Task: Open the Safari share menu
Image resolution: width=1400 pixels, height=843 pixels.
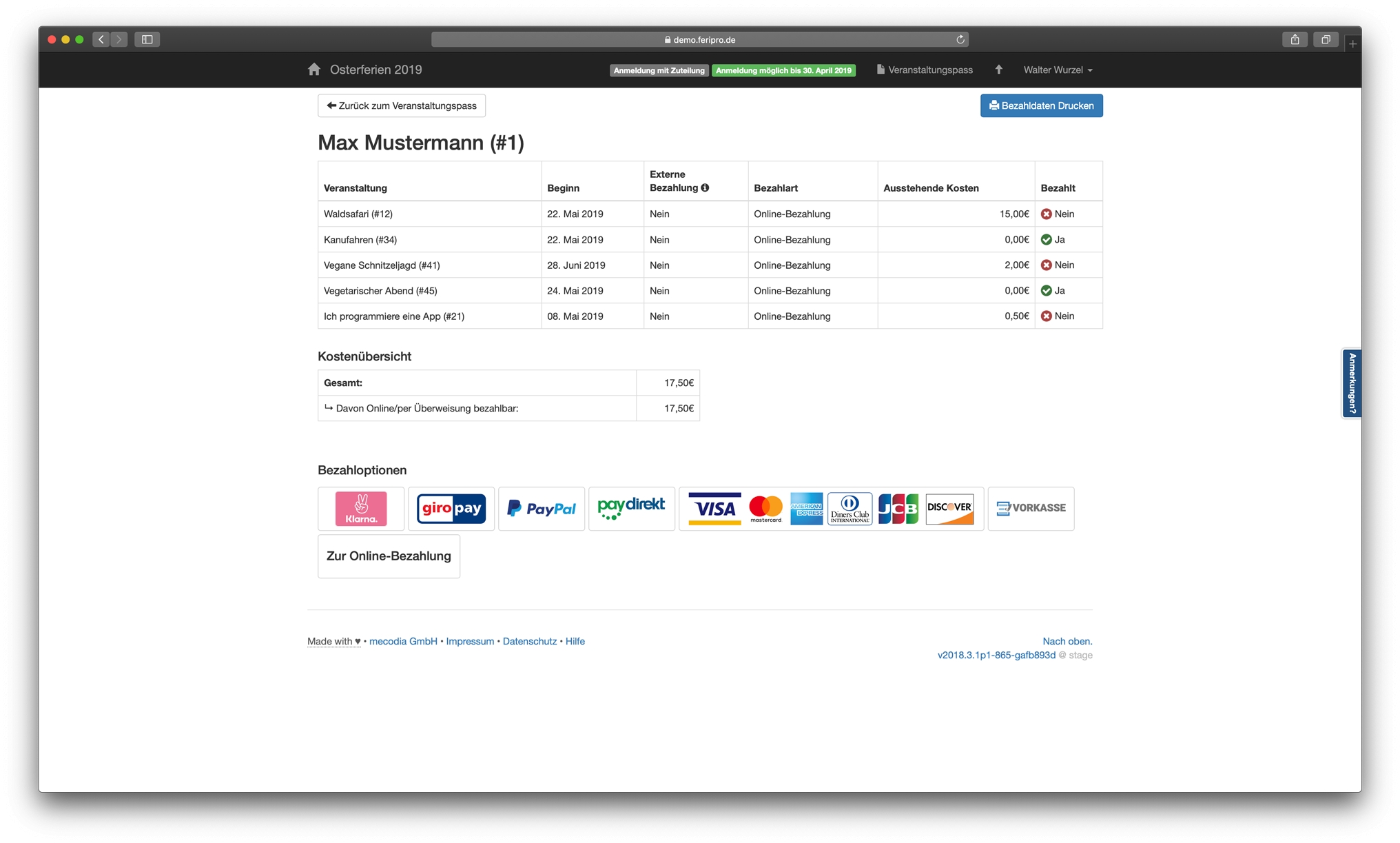Action: coord(1295,40)
